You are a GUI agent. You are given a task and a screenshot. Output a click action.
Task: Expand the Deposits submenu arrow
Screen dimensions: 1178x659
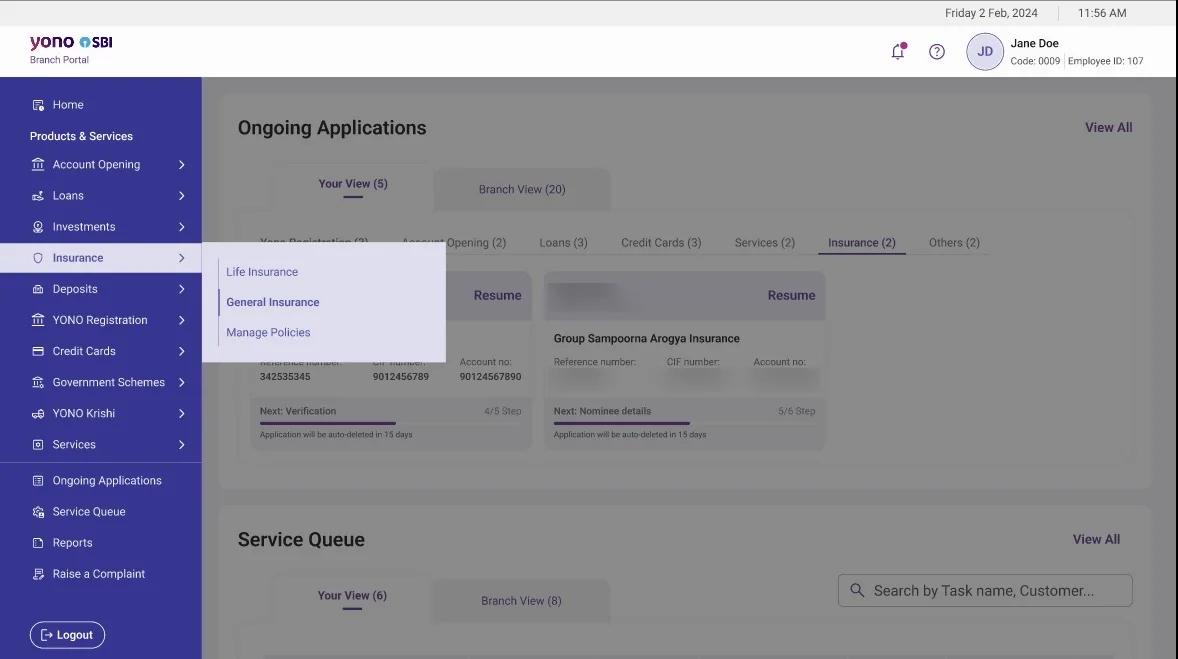tap(181, 289)
